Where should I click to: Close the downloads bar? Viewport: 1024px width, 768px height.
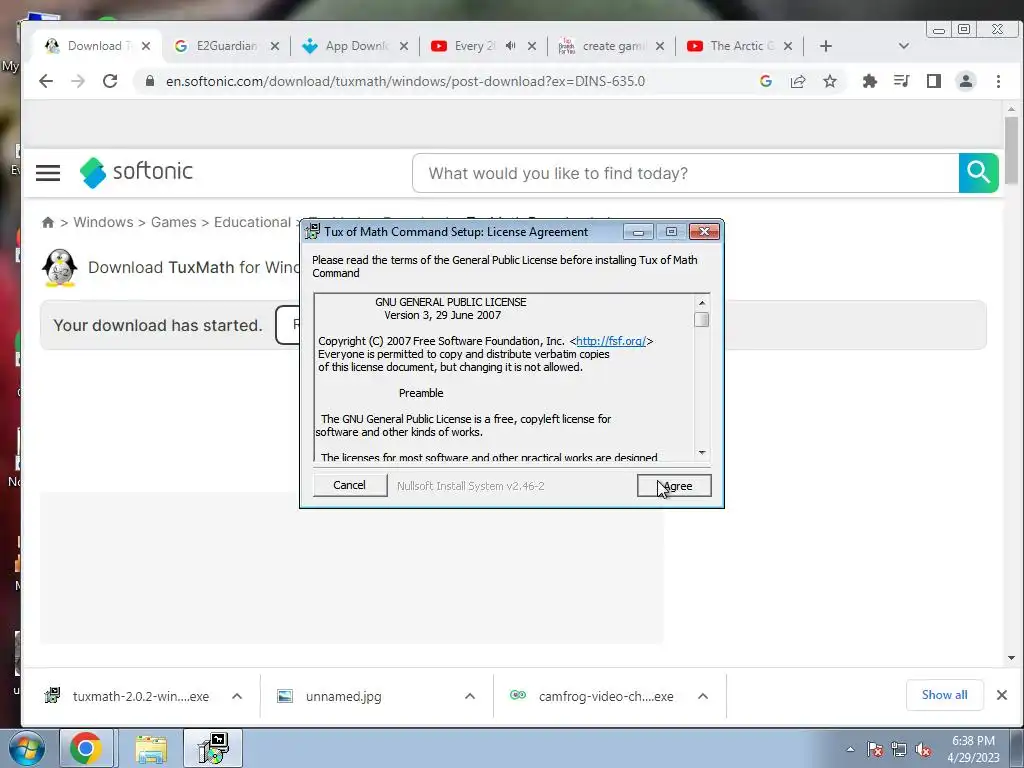[1002, 695]
